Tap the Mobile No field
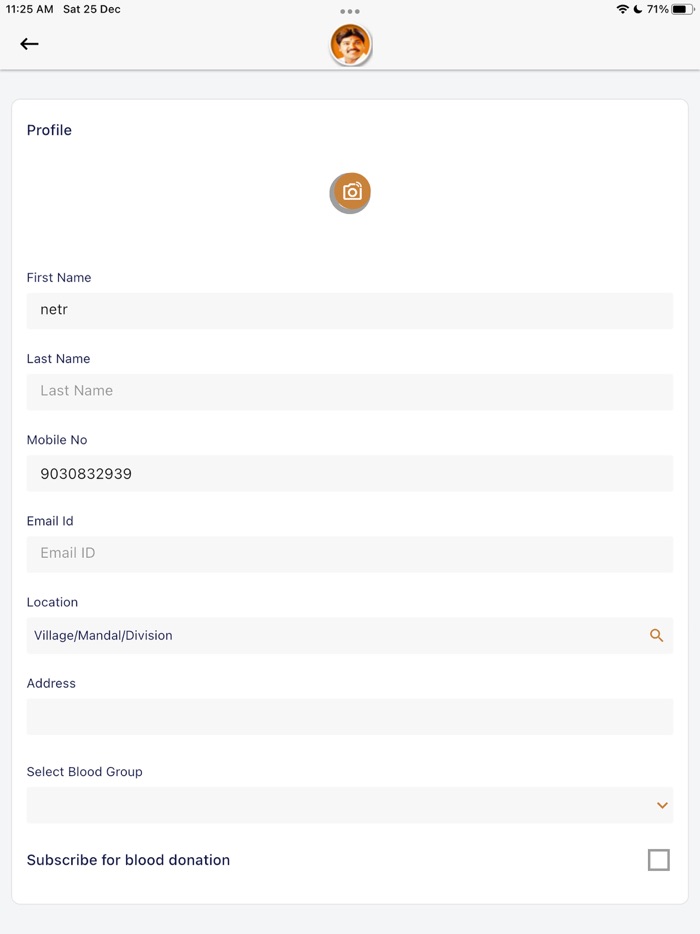 [x=350, y=473]
